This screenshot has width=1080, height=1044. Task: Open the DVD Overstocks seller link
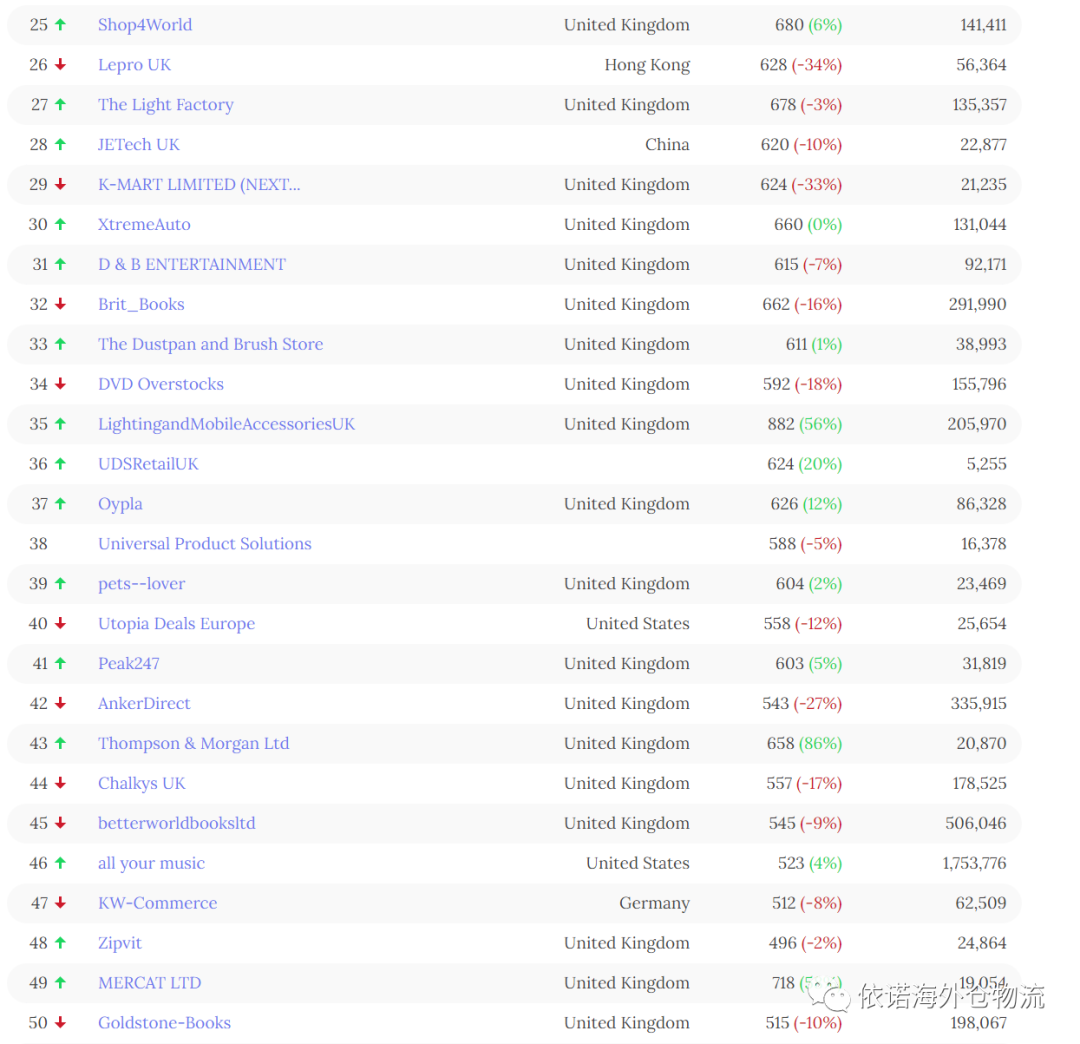[x=160, y=384]
